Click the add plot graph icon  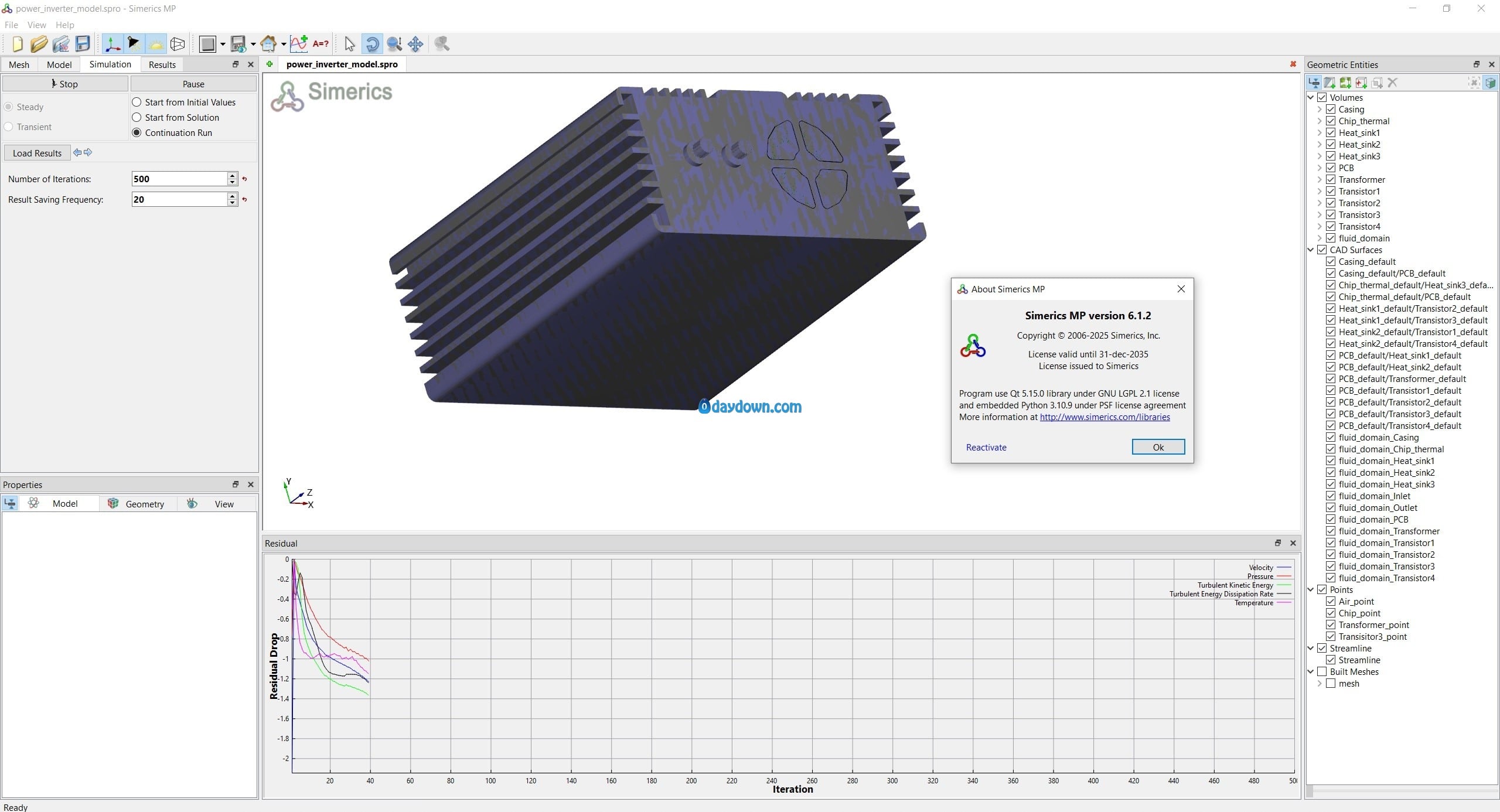coord(299,44)
